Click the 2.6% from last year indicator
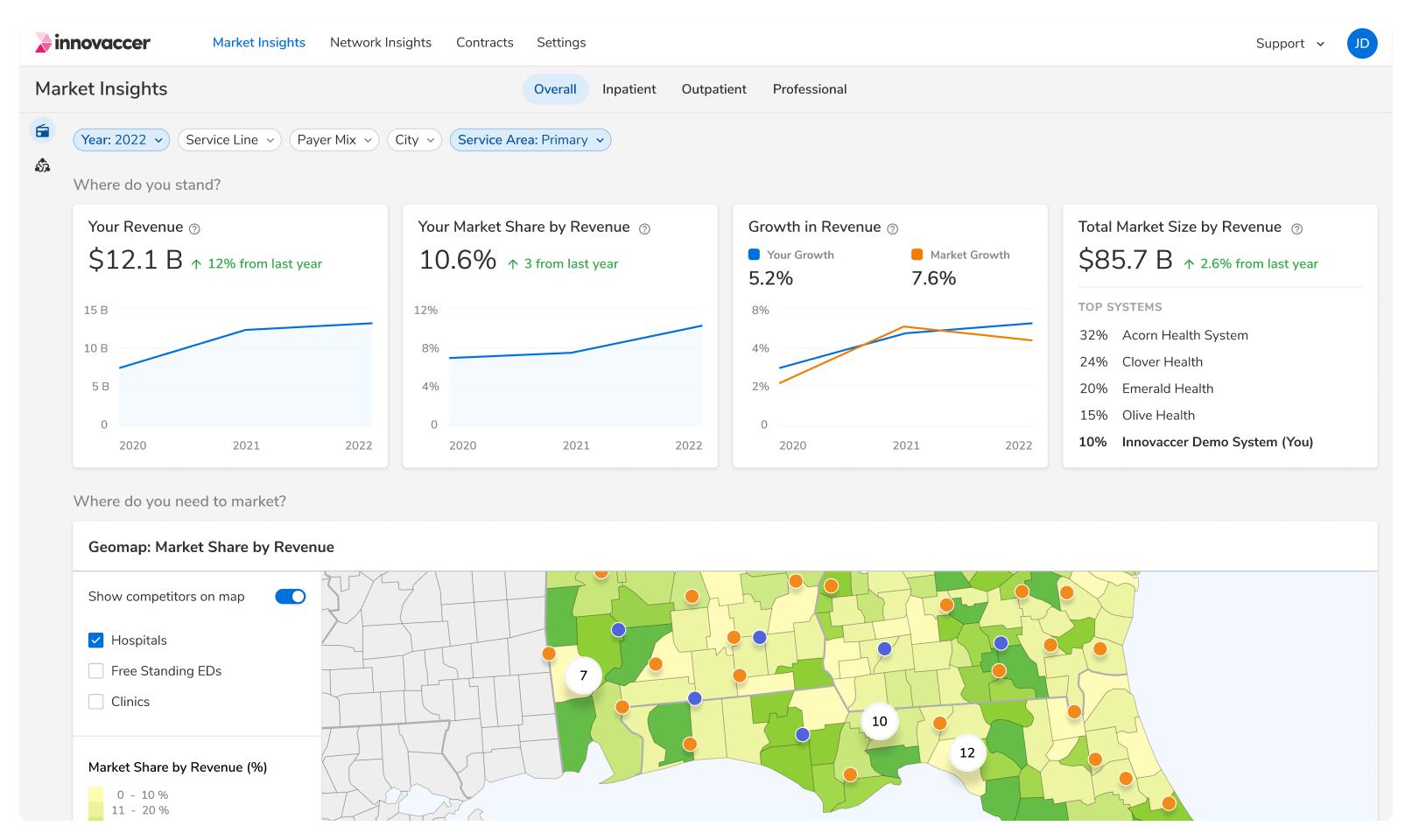 [x=1251, y=264]
